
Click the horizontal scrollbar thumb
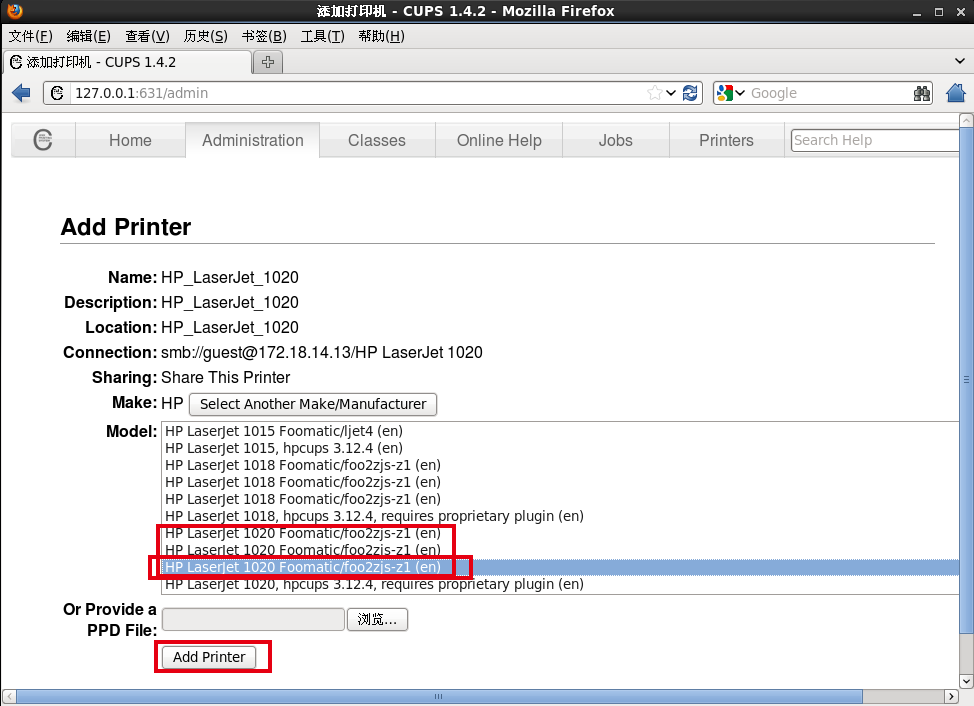click(x=439, y=696)
